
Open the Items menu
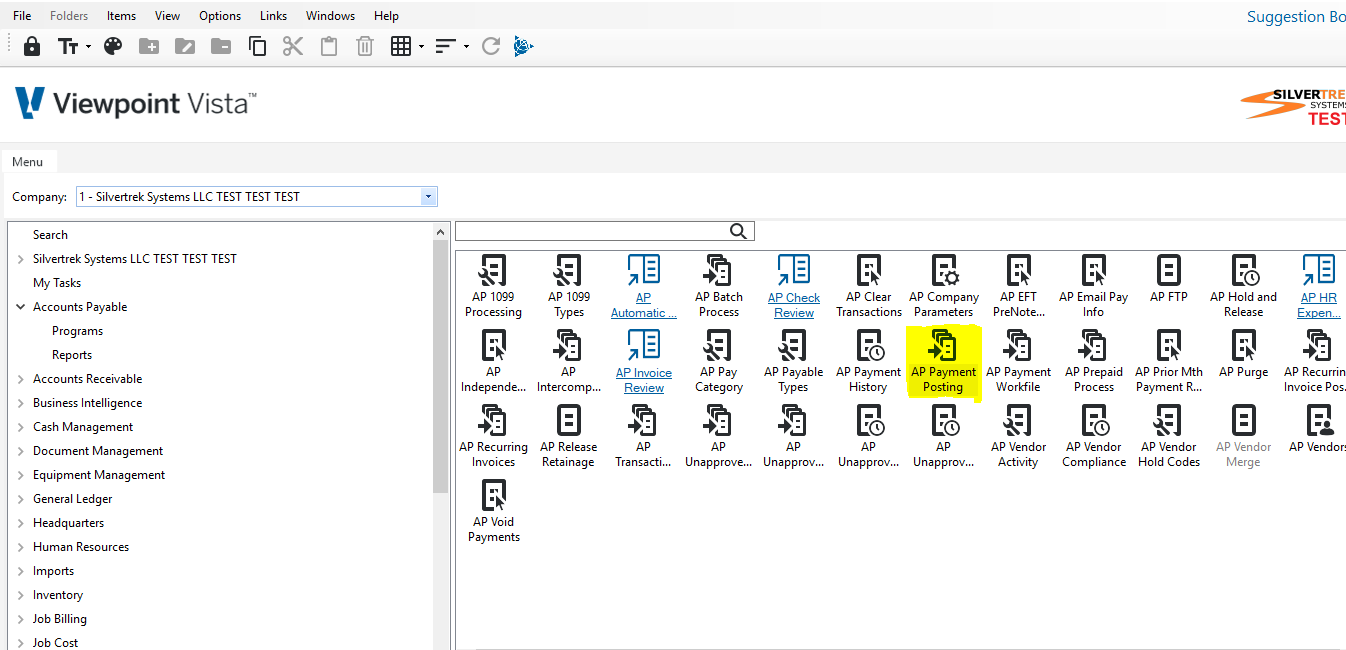tap(121, 16)
